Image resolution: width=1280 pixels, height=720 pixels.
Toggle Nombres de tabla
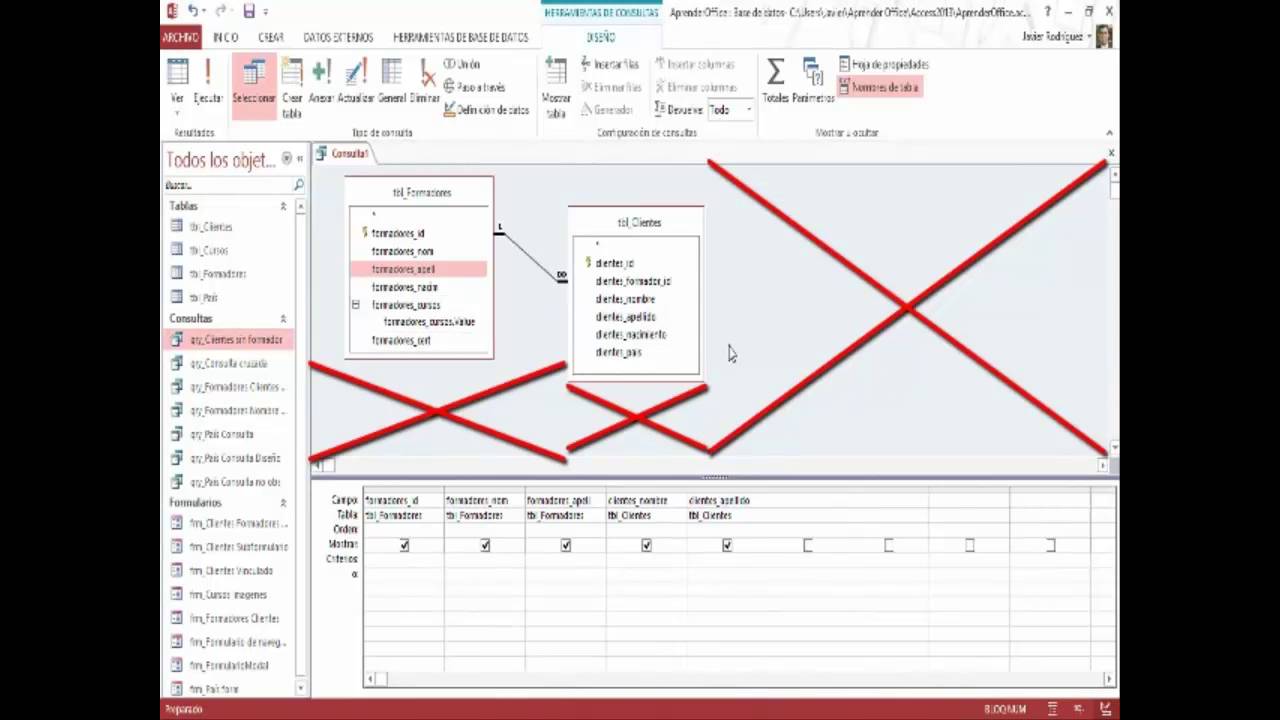[x=878, y=88]
